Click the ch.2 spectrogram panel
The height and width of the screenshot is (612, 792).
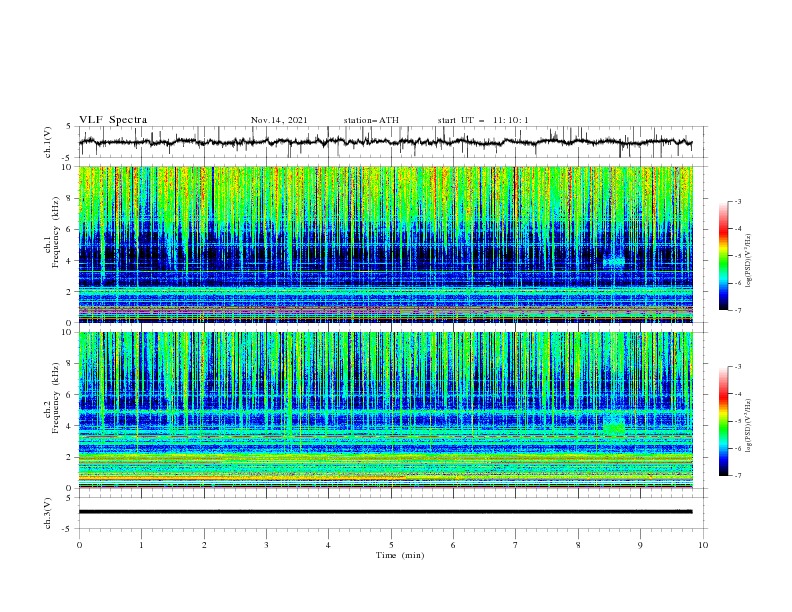386,410
